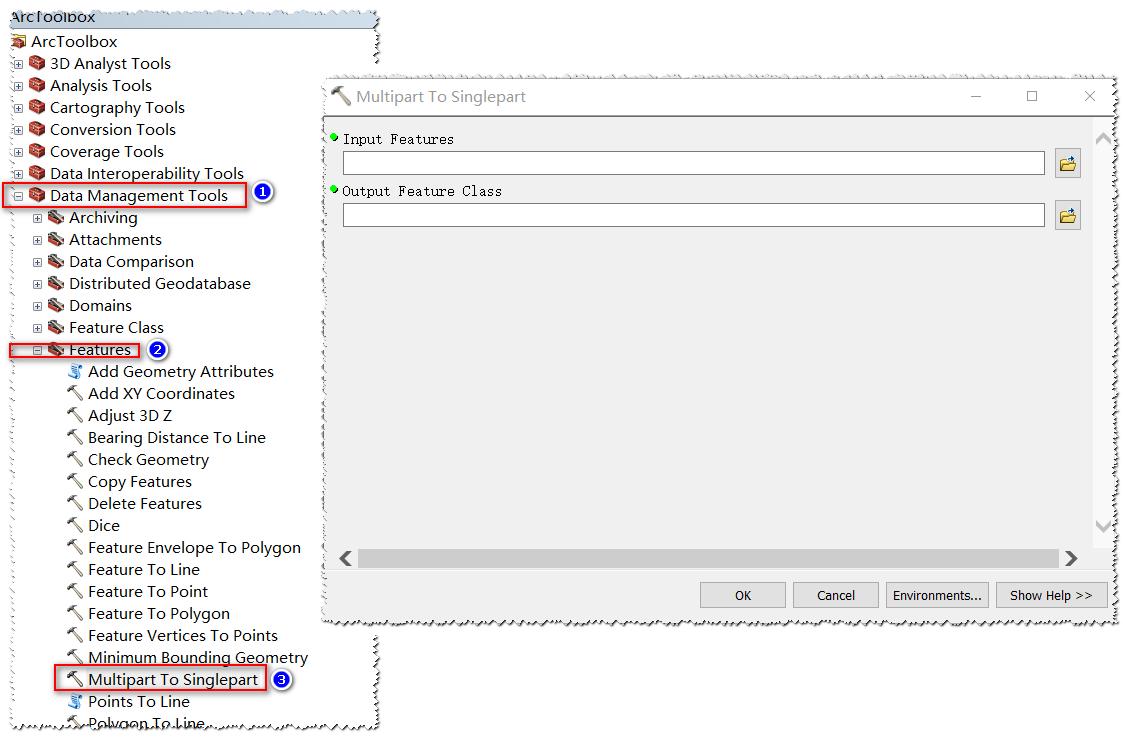This screenshot has height=739, width=1124.
Task: Click the Attachments toolset icon
Action: pyautogui.click(x=56, y=239)
